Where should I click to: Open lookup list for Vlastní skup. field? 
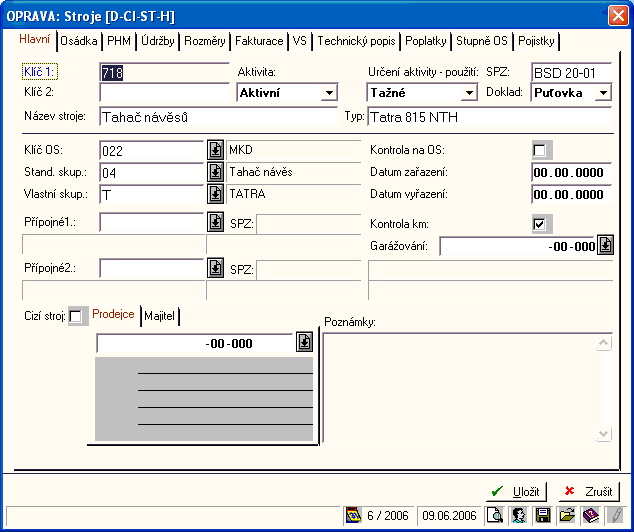coord(216,194)
